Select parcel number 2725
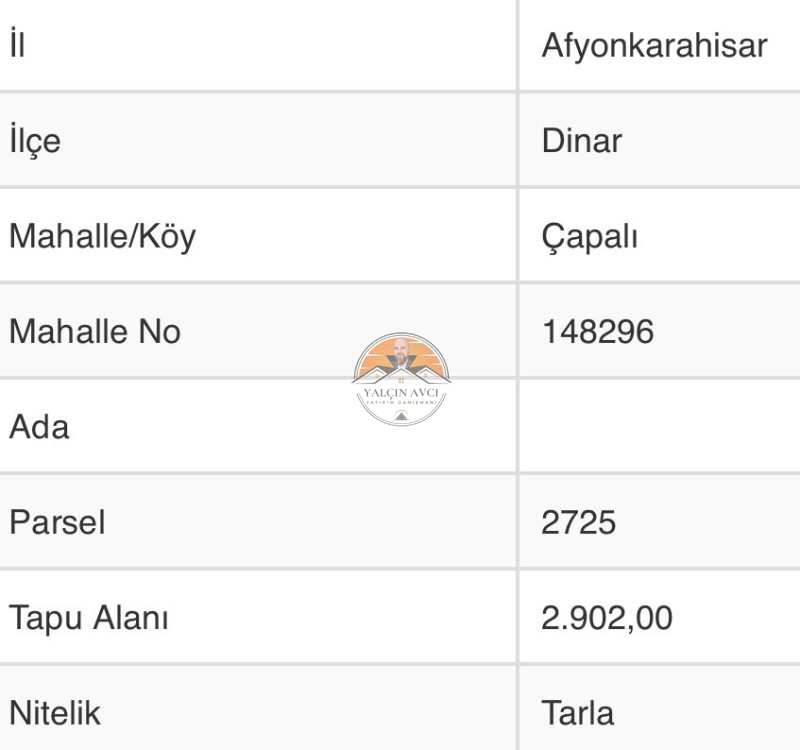 [579, 522]
